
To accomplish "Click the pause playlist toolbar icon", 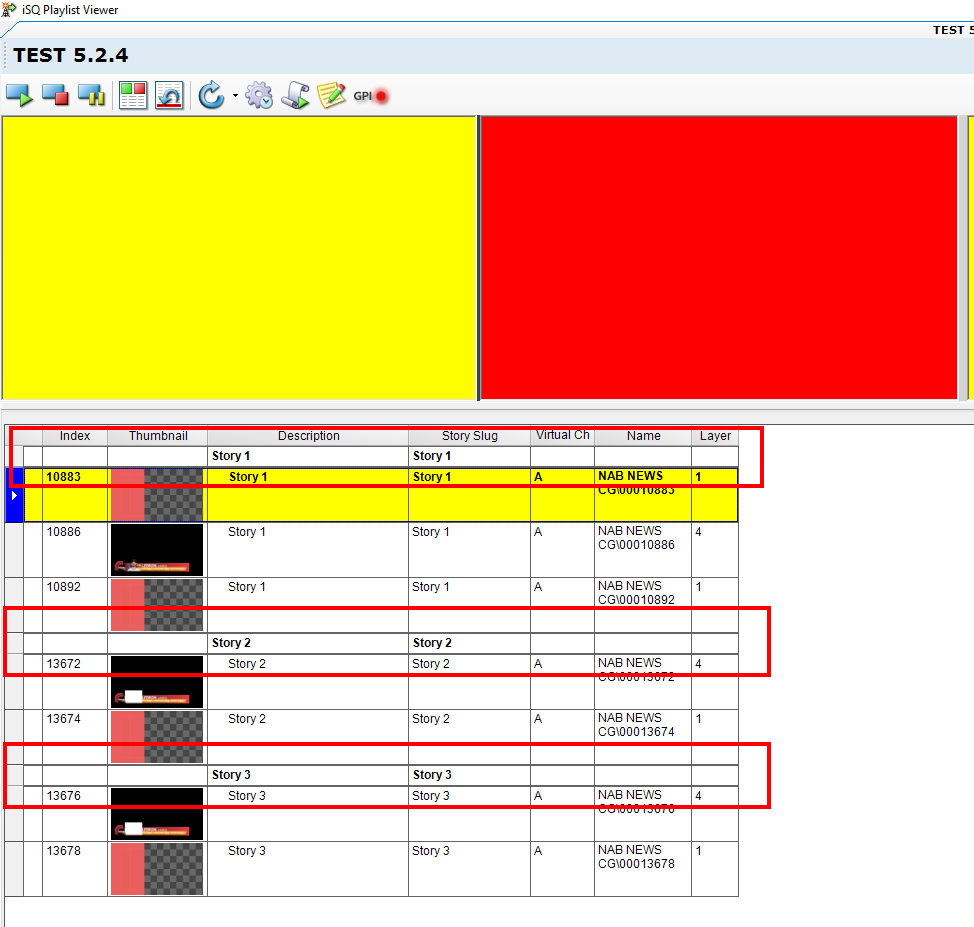I will point(91,96).
